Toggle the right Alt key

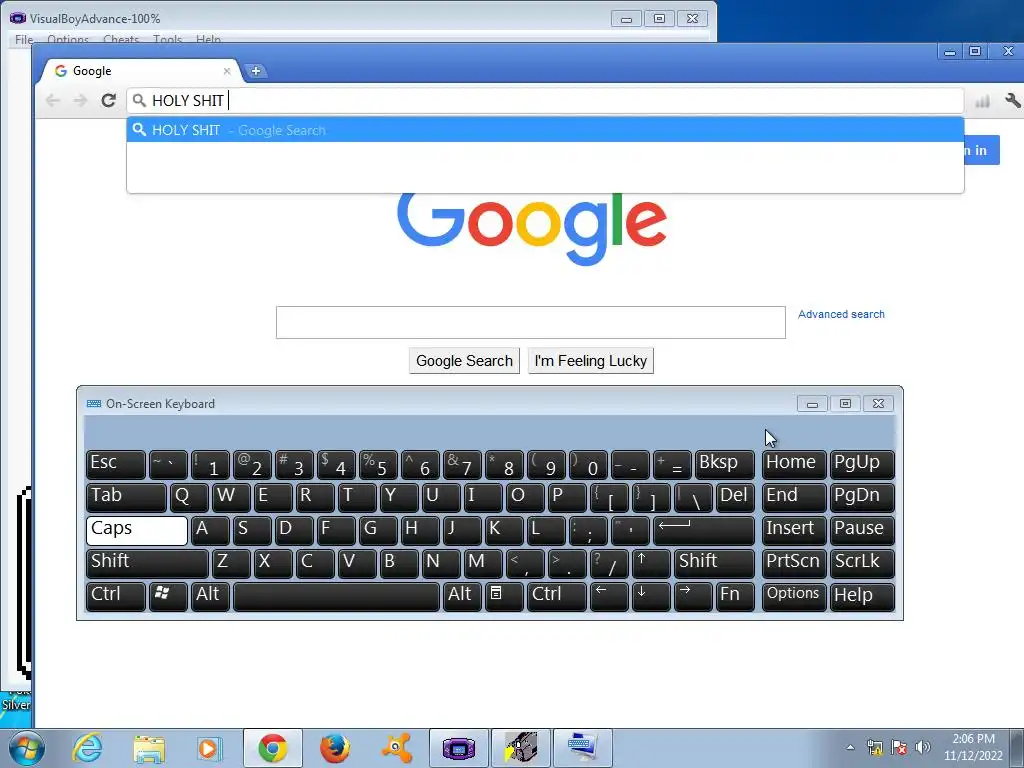(x=462, y=596)
